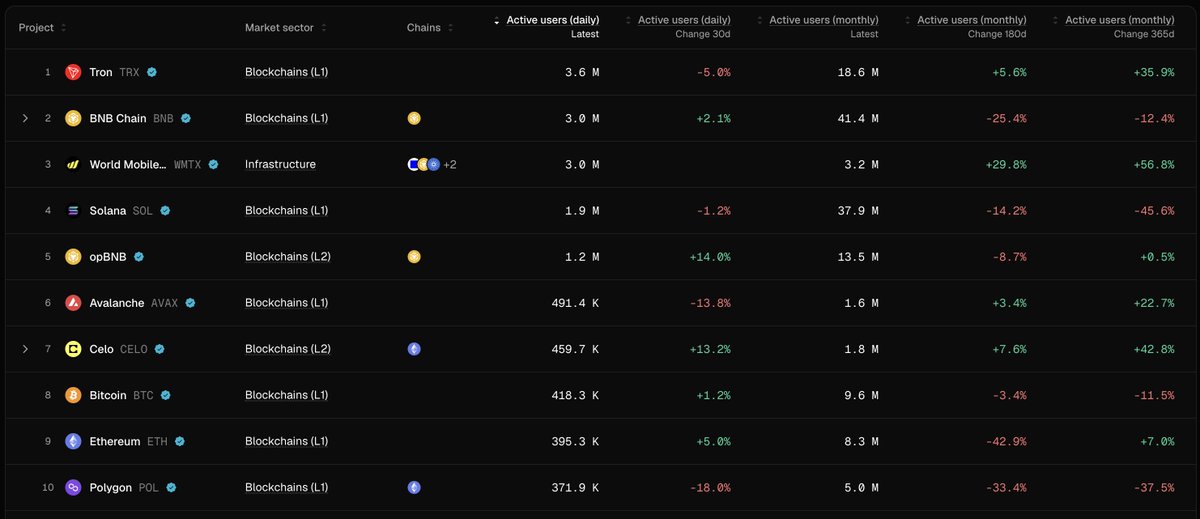The image size is (1200, 519).
Task: Select the +29.8% 180d change value
Action: pos(1005,164)
